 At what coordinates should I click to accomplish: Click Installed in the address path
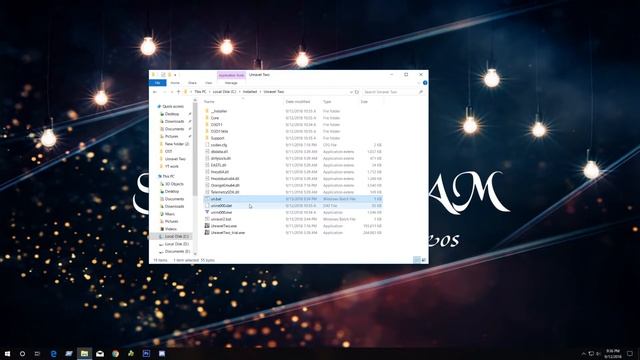(250, 92)
